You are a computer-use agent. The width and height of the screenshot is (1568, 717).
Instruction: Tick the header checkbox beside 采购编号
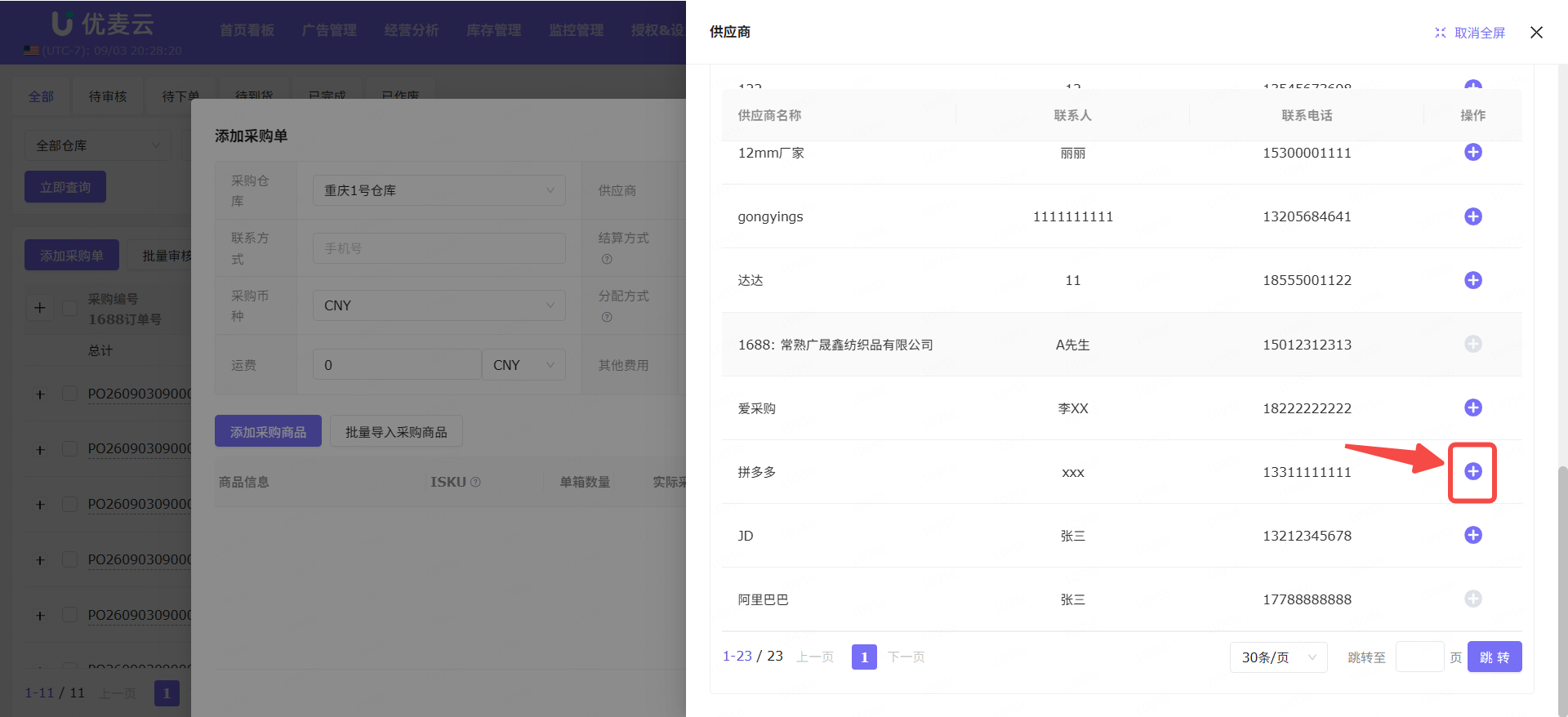[70, 308]
